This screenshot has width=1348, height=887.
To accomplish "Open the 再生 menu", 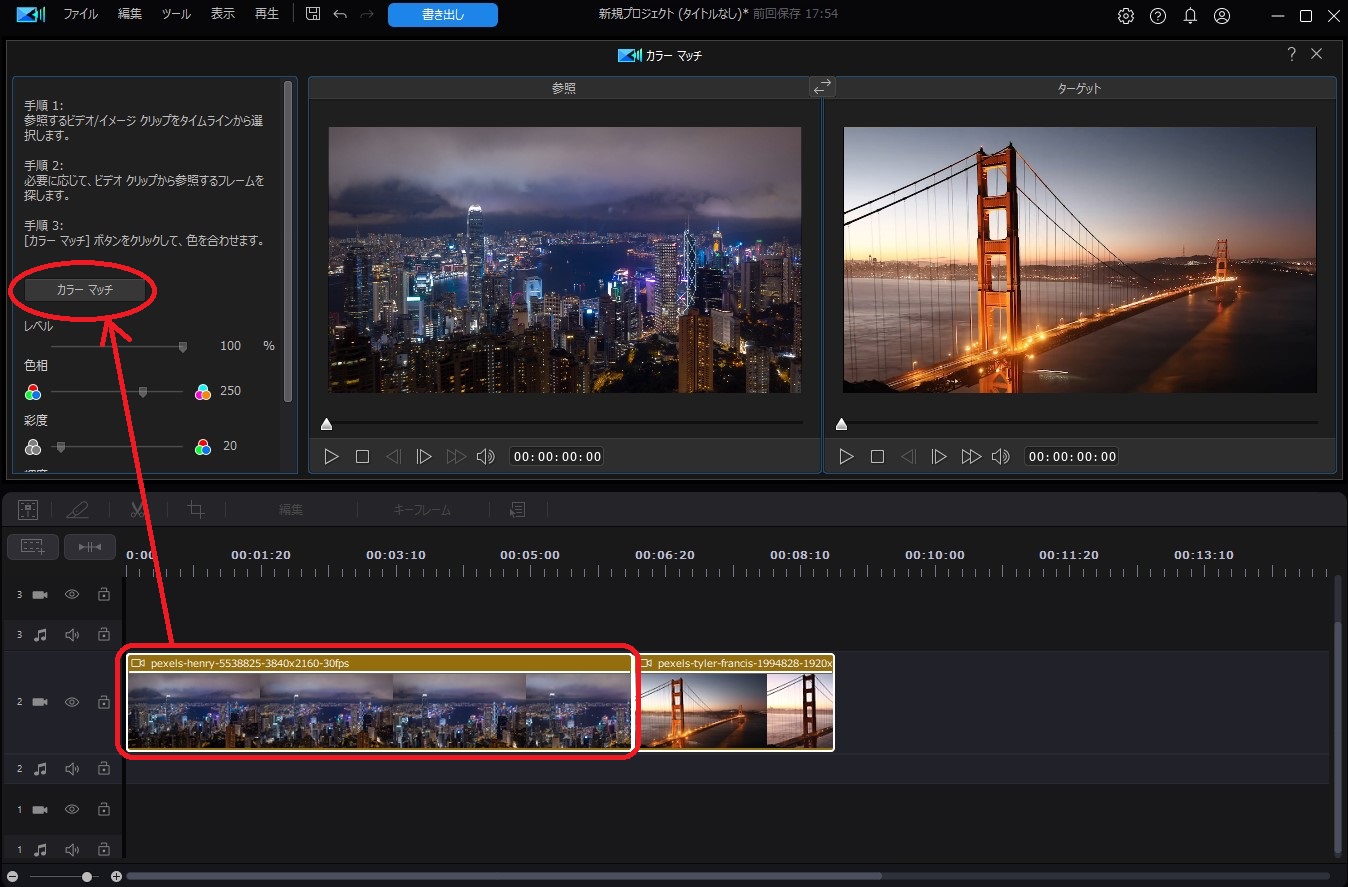I will (x=265, y=15).
